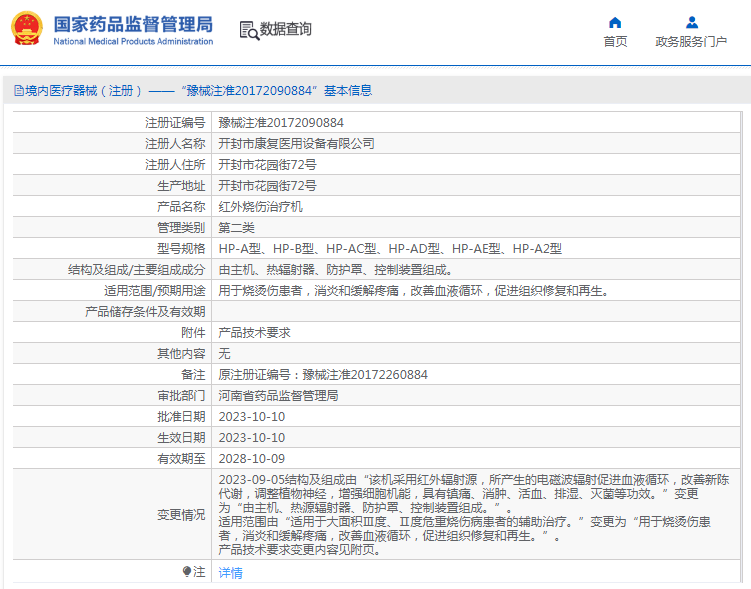This screenshot has height=589, width=751.
Task: Go to 首页 text link
Action: point(615,42)
